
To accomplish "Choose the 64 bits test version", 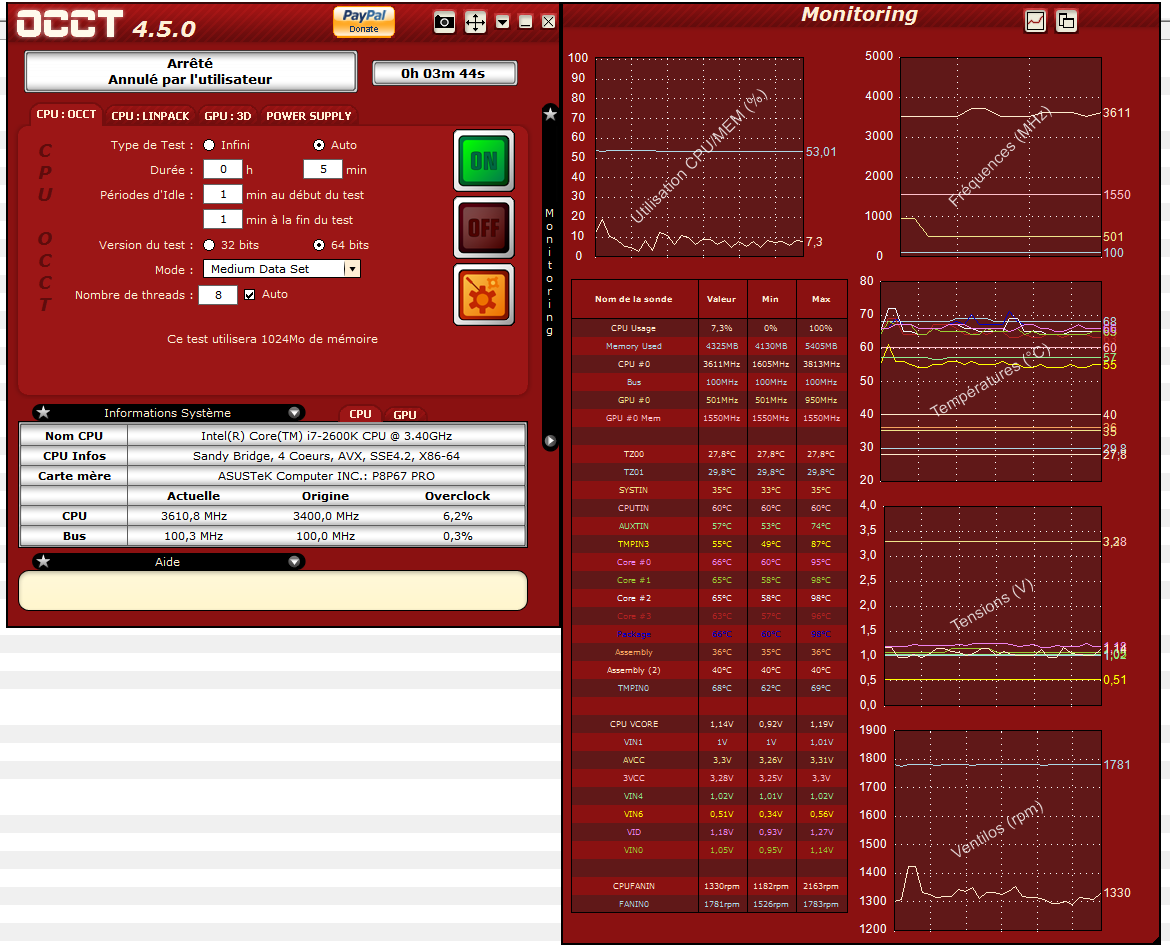I will click(319, 245).
